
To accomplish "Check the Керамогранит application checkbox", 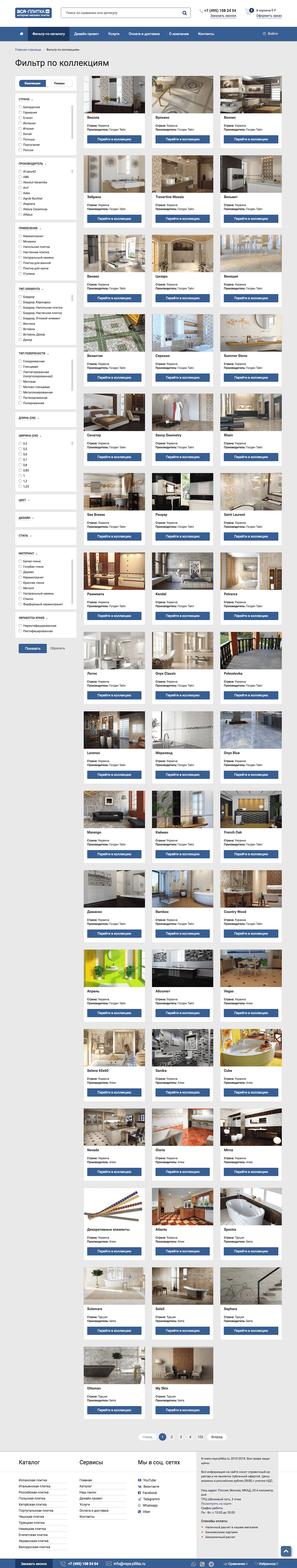I will (20, 236).
